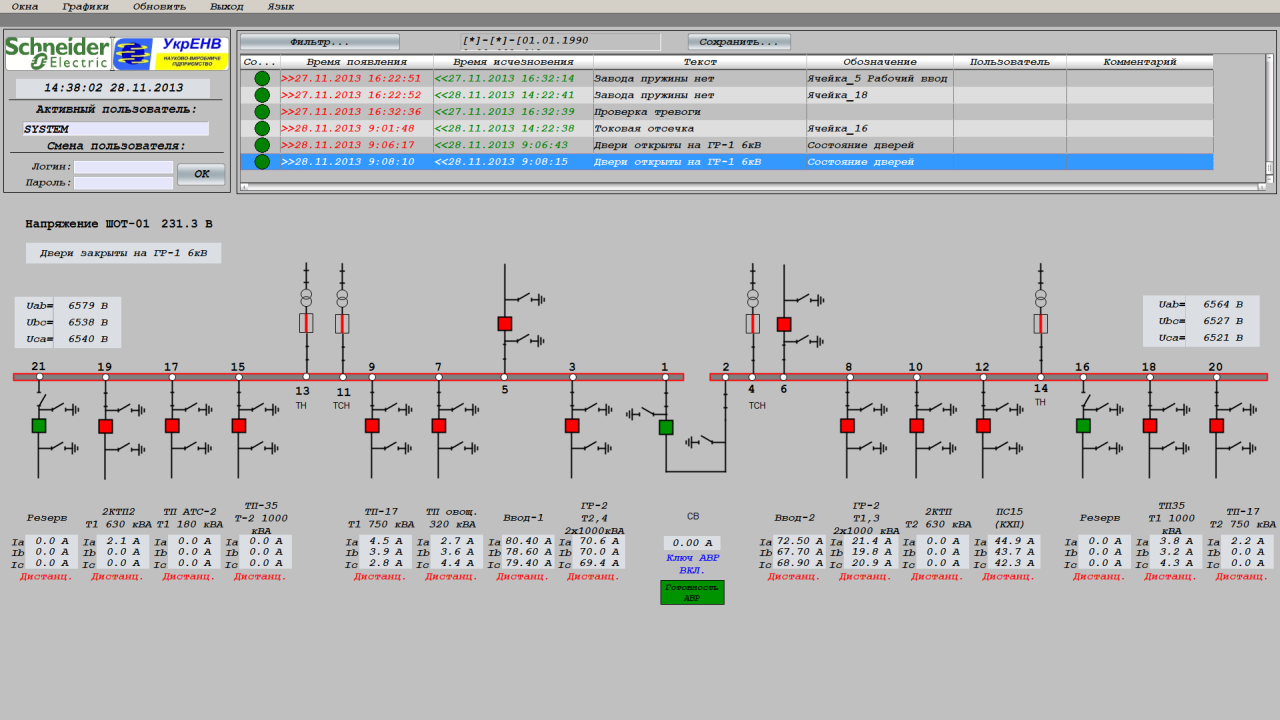Click the red breaker on cell 6 Ввод-2
1280x720 pixels.
[784, 324]
